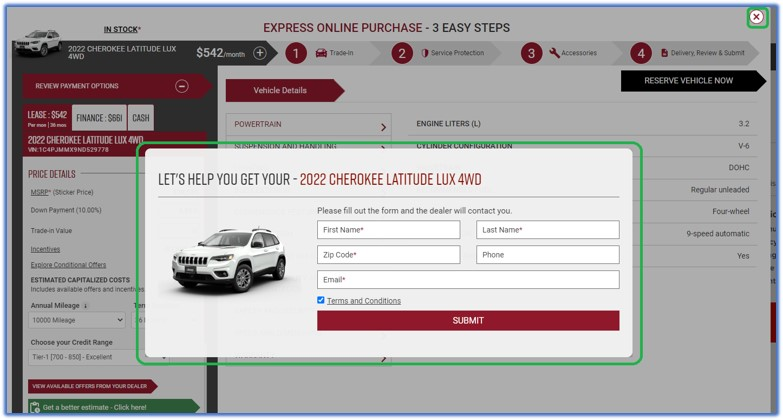This screenshot has width=783, height=420.
Task: Click the Zip Code field
Action: point(389,255)
